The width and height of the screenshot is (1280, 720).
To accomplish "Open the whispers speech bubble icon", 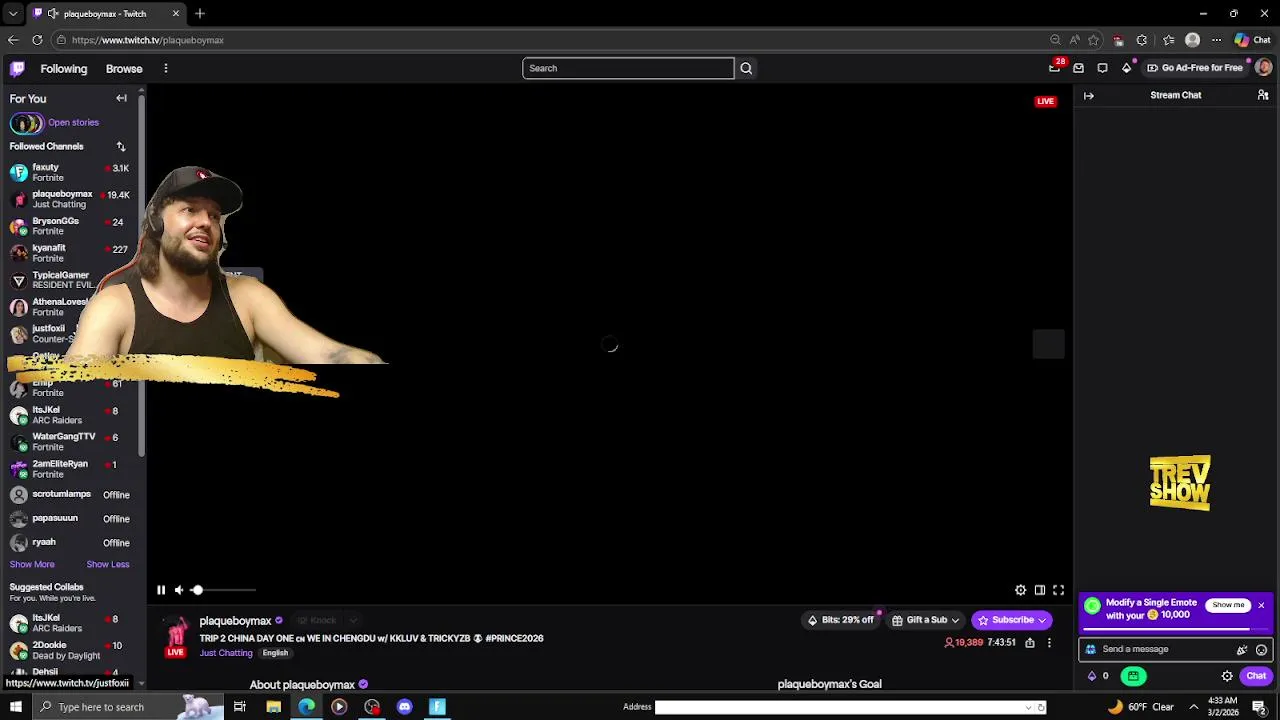I will pos(1102,68).
